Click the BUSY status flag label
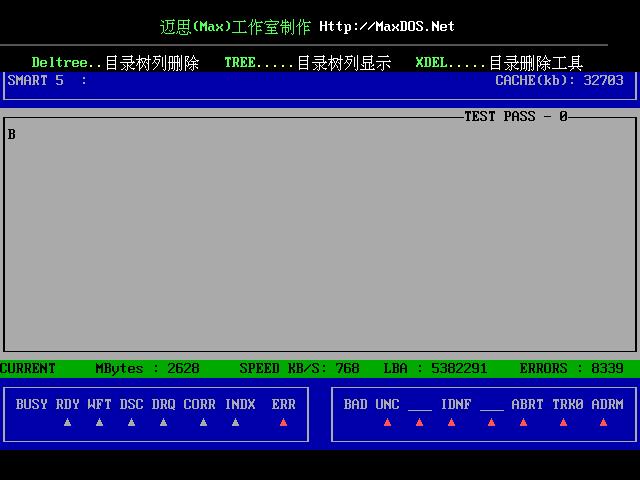 click(31, 404)
